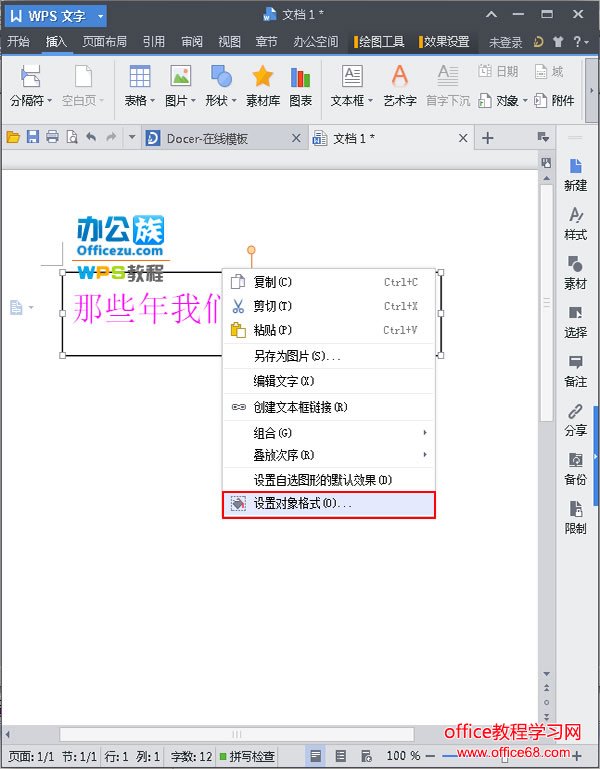Toggle 拼写检查 spell check in status bar
The image size is (600, 769).
click(248, 756)
